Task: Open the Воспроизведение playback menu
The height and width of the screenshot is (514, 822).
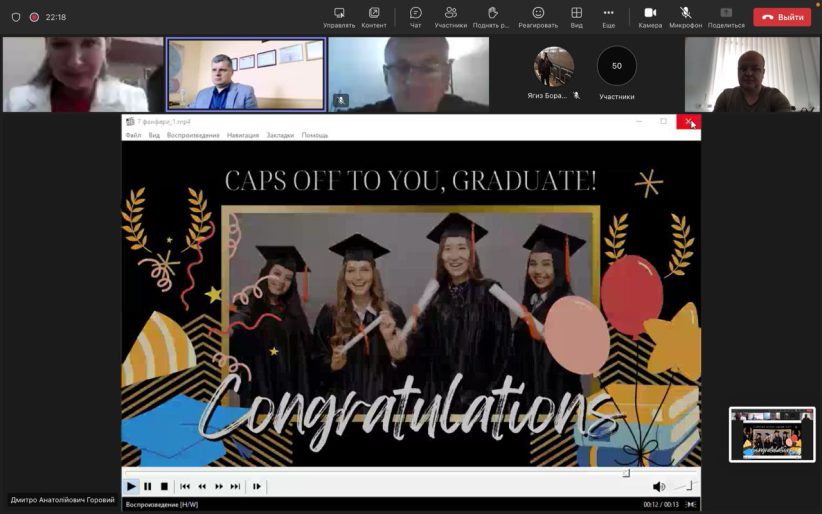Action: pyautogui.click(x=193, y=135)
